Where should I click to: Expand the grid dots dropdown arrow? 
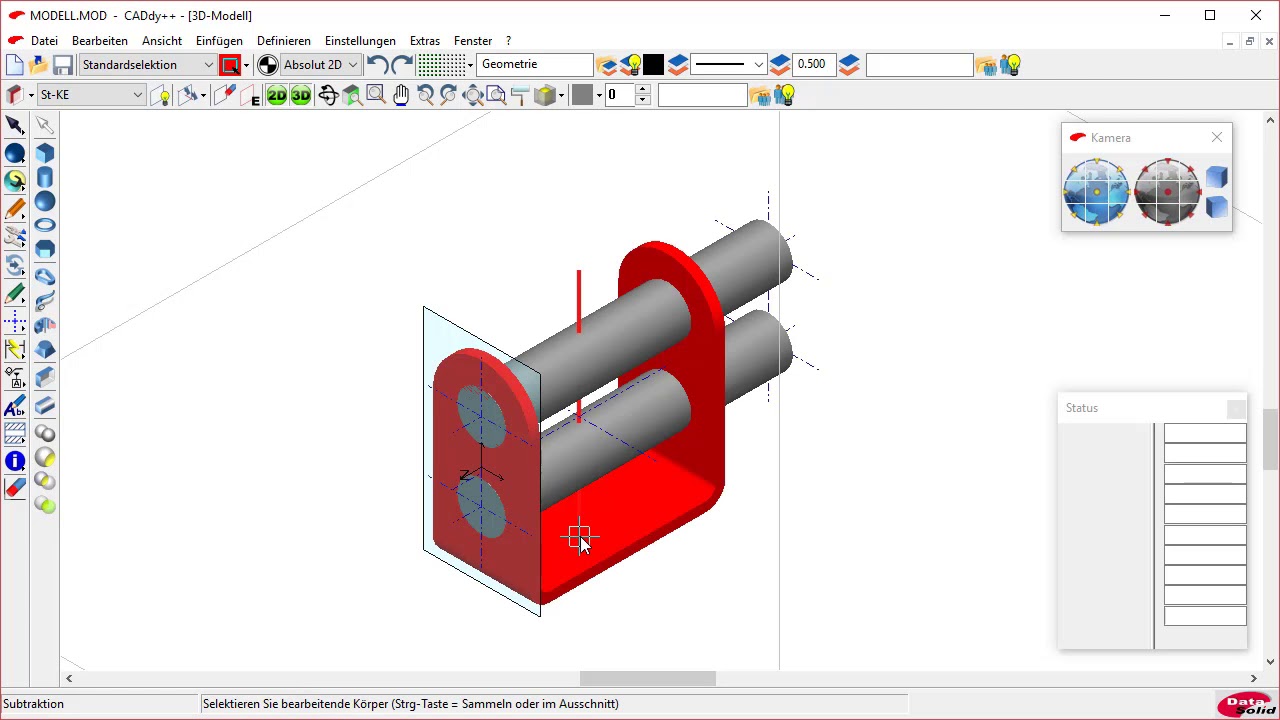pos(470,66)
